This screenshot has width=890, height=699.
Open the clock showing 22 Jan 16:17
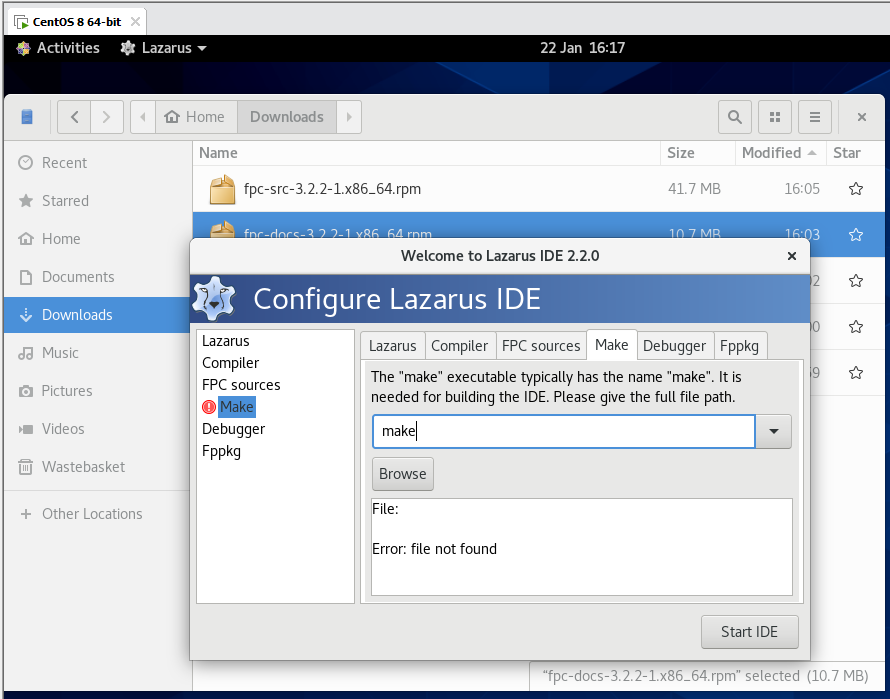point(582,48)
